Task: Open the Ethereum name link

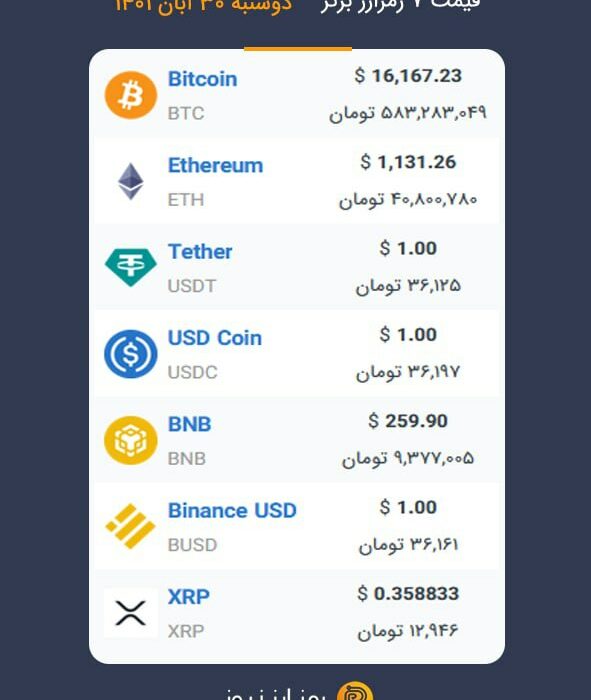Action: coord(216,166)
